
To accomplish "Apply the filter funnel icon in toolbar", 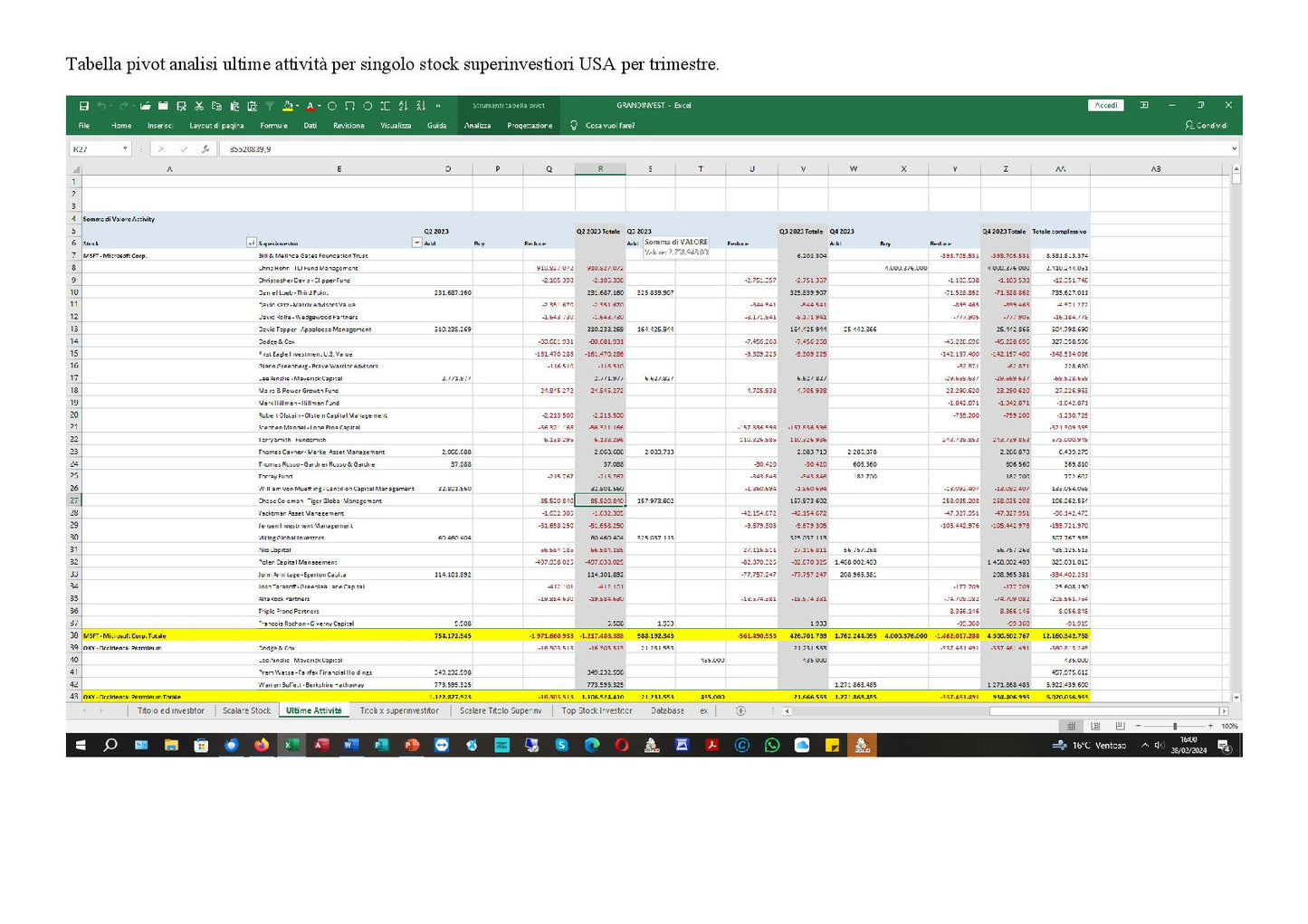I will pos(270,106).
